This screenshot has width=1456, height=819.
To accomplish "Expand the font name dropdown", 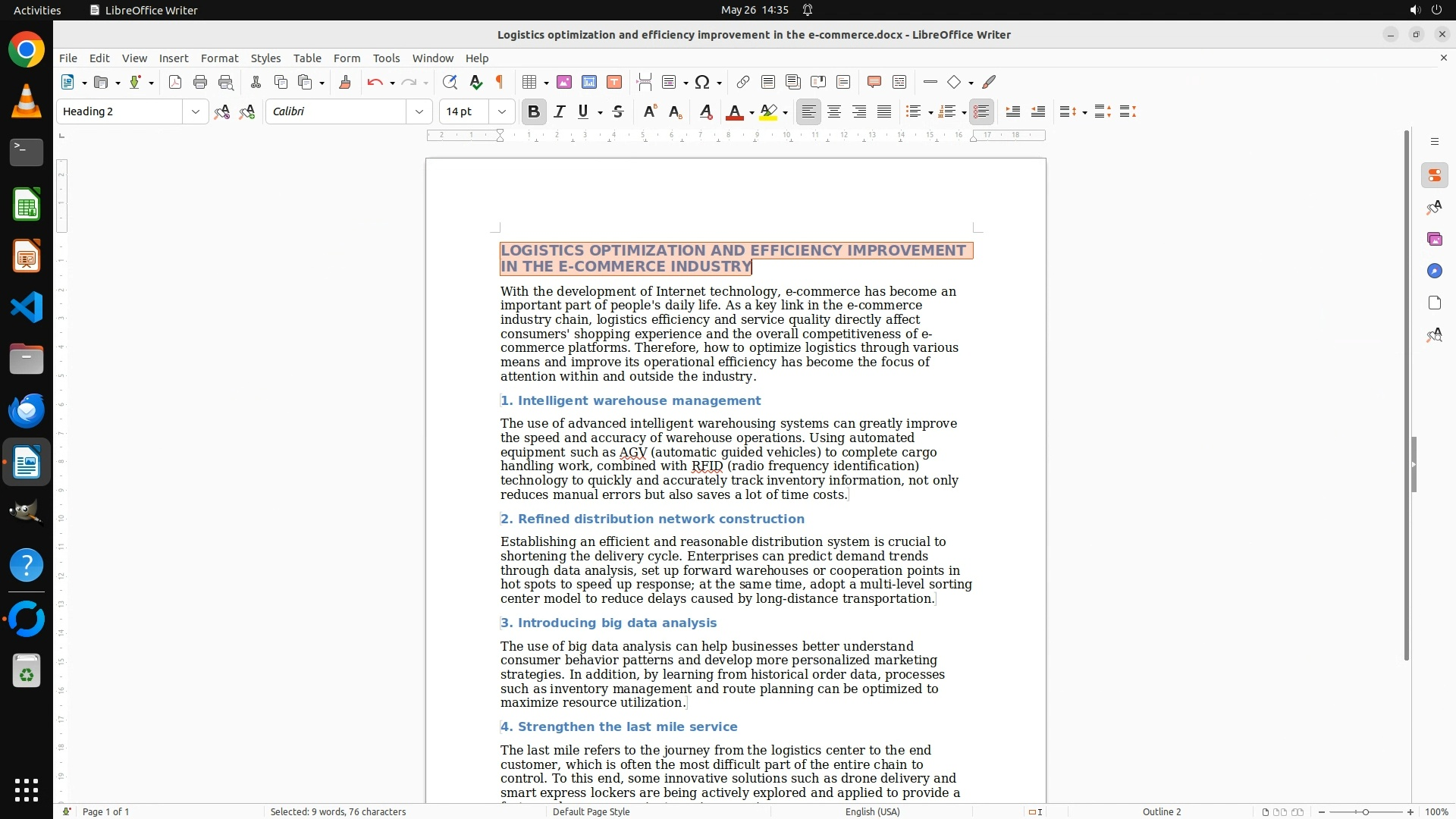I will (x=419, y=111).
